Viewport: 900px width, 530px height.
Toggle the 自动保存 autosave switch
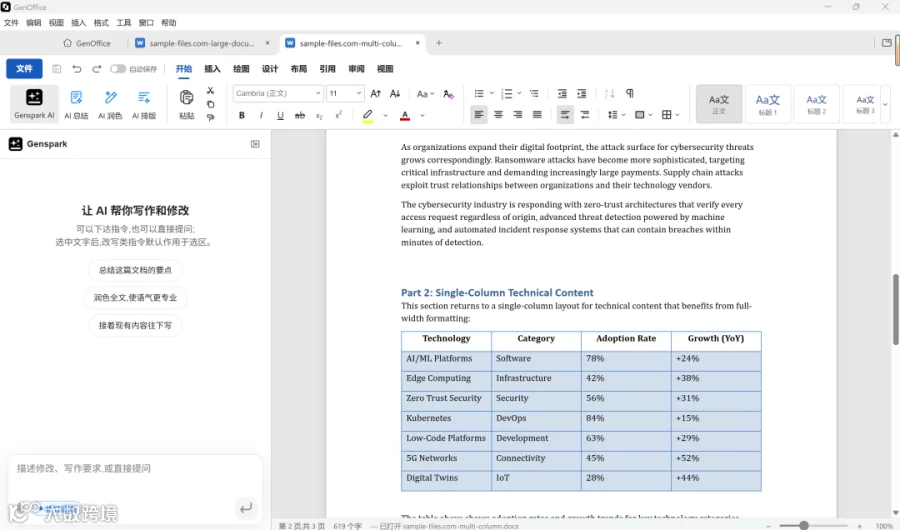point(118,69)
